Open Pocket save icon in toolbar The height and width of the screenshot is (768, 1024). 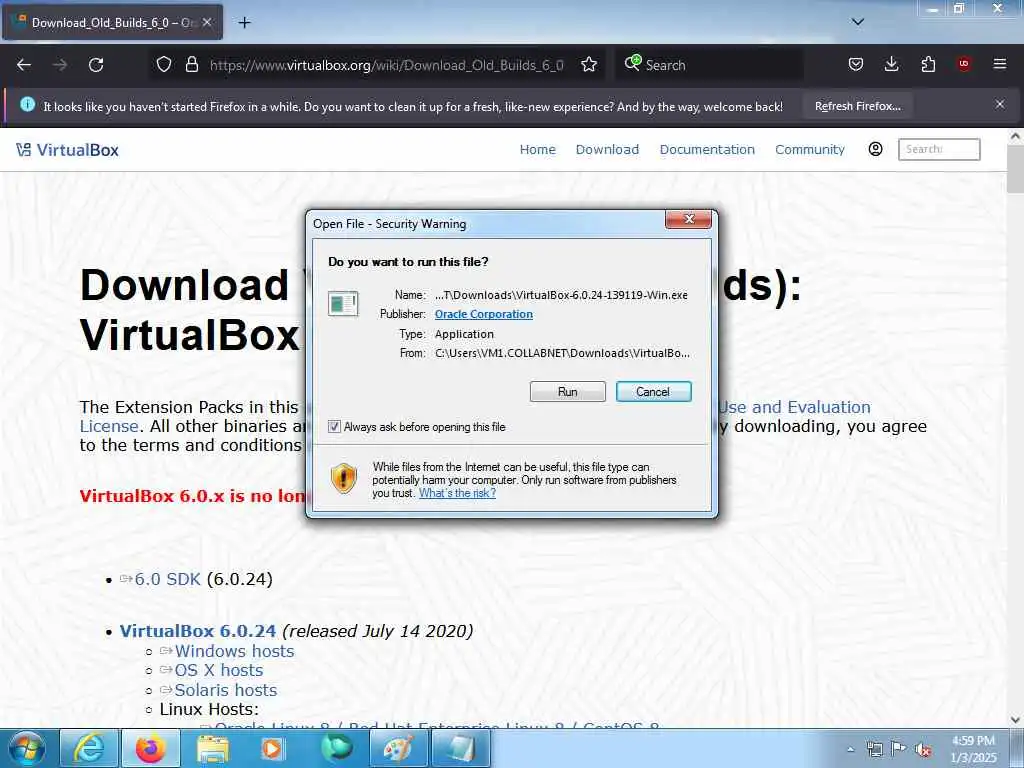pos(856,64)
